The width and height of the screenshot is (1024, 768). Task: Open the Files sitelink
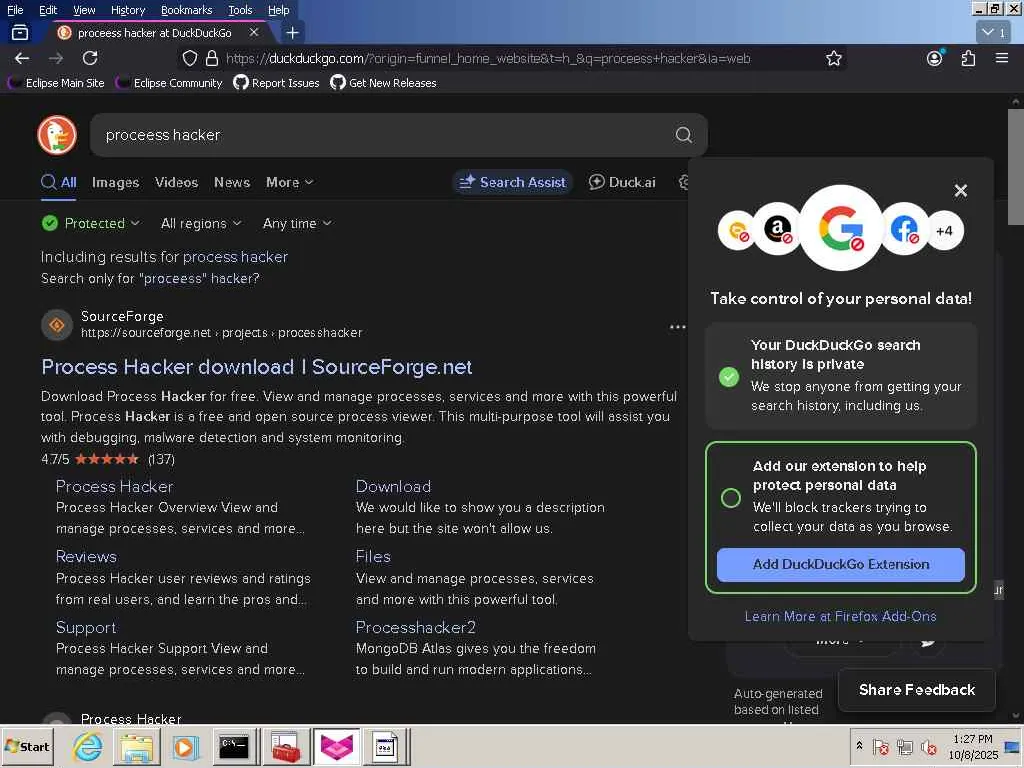point(373,556)
